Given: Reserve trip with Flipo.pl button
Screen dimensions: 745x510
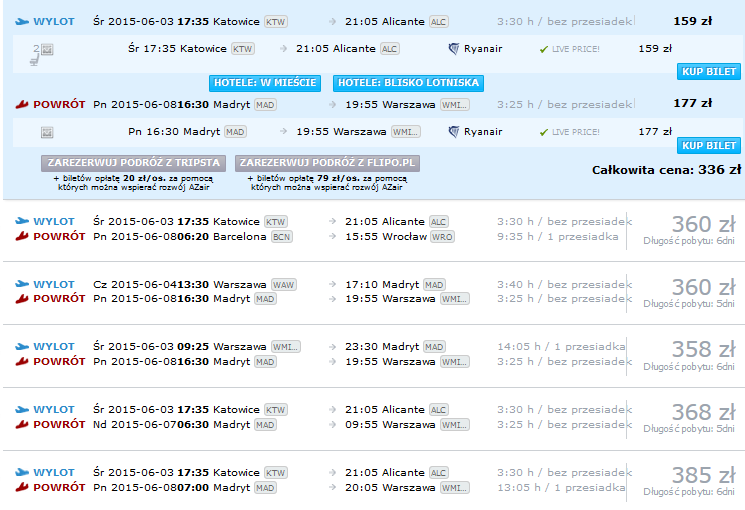Looking at the screenshot, I should pyautogui.click(x=327, y=163).
